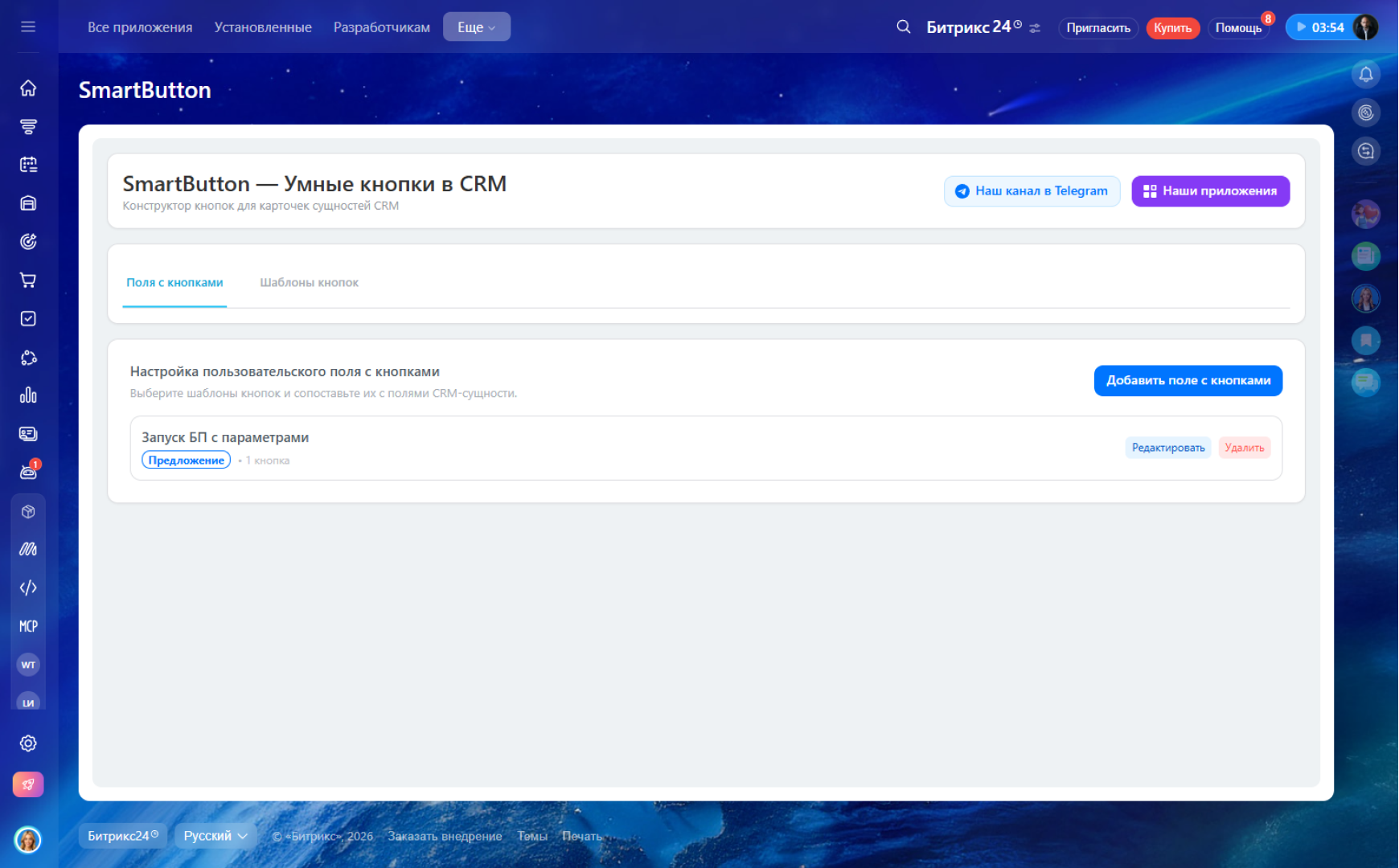
Task: Click Удалить for Запуск БП с параметрами
Action: point(1245,448)
